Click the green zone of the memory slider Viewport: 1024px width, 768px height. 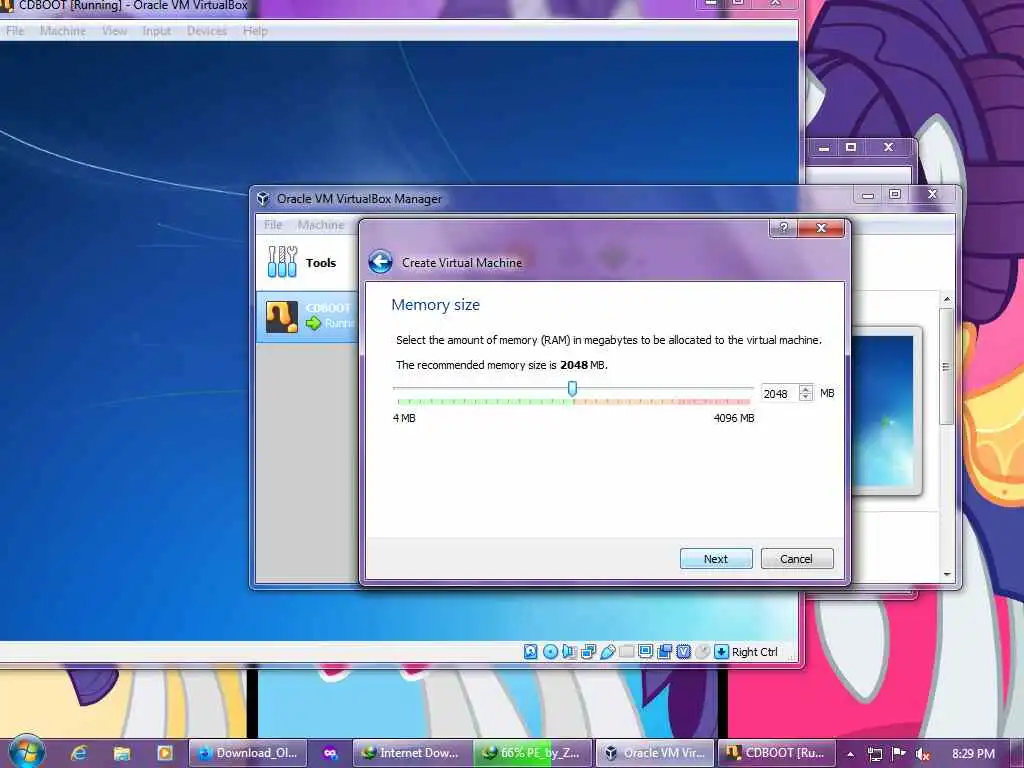coord(485,402)
